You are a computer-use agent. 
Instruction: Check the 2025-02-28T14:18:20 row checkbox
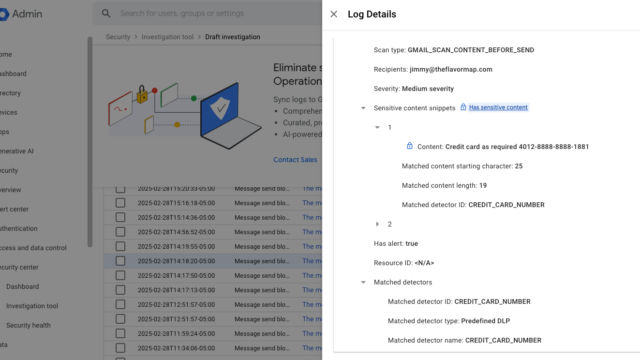[x=120, y=261]
